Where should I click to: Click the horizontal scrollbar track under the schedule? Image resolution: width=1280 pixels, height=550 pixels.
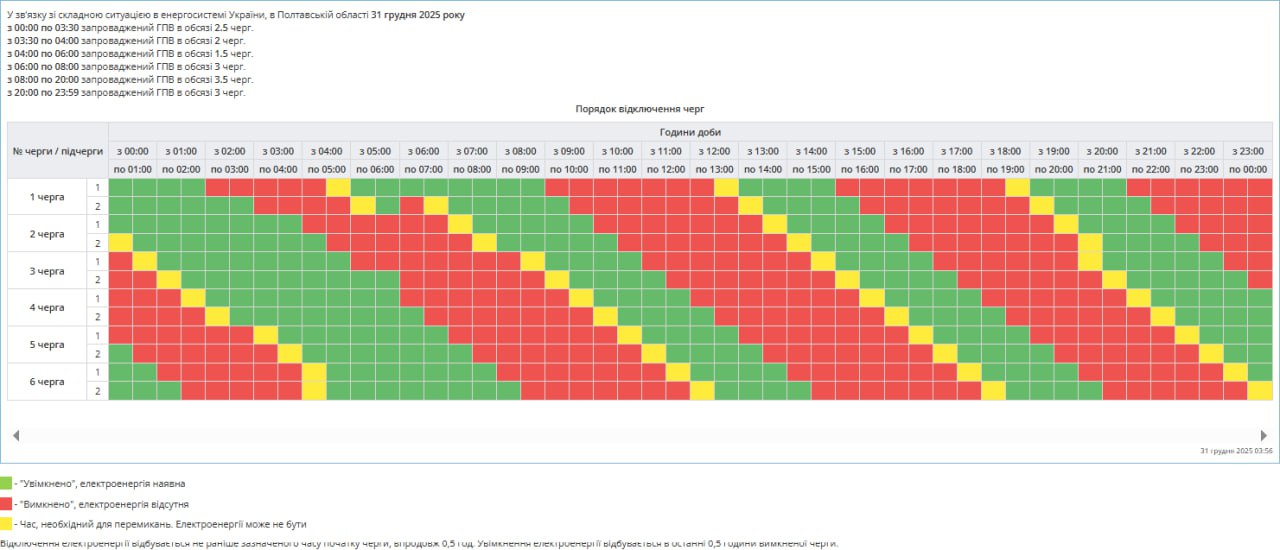click(x=640, y=436)
